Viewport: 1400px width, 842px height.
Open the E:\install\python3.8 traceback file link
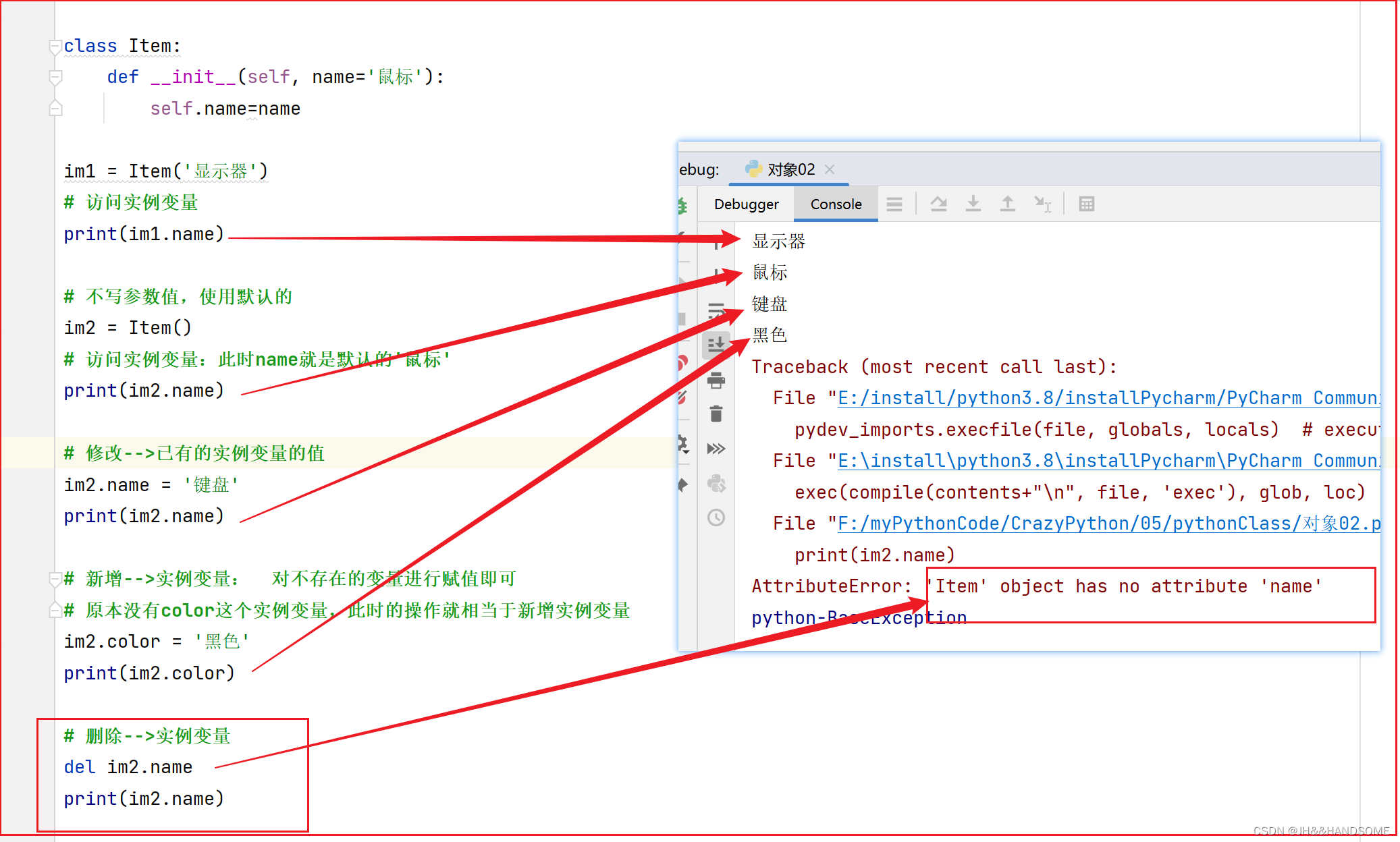tap(1109, 461)
